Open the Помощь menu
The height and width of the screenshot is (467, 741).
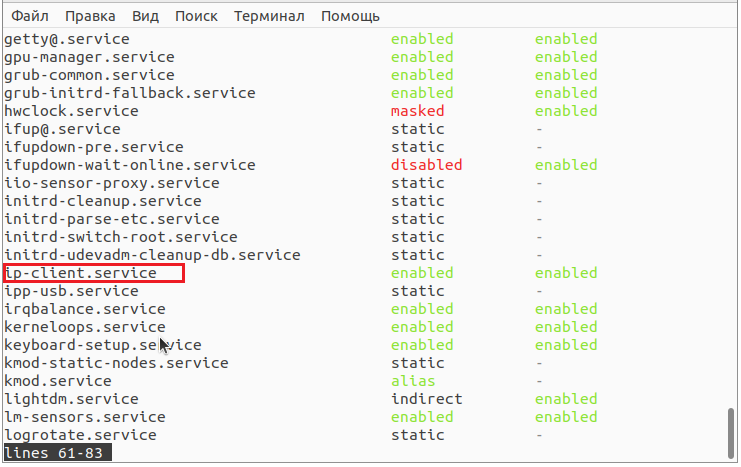348,17
